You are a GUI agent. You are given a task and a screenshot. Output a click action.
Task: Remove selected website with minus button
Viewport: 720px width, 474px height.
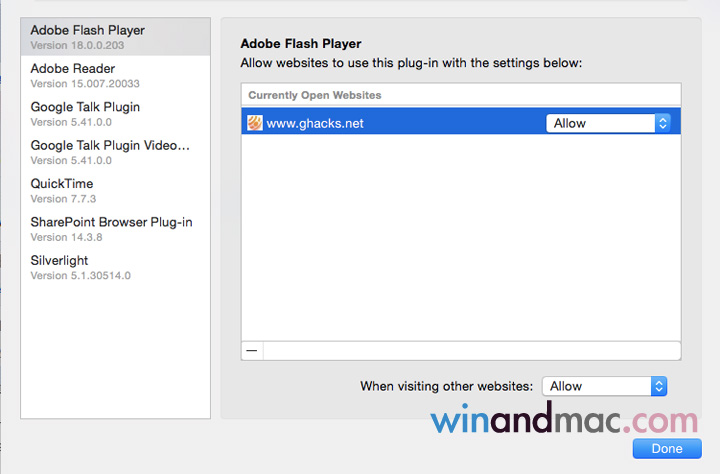[x=252, y=351]
